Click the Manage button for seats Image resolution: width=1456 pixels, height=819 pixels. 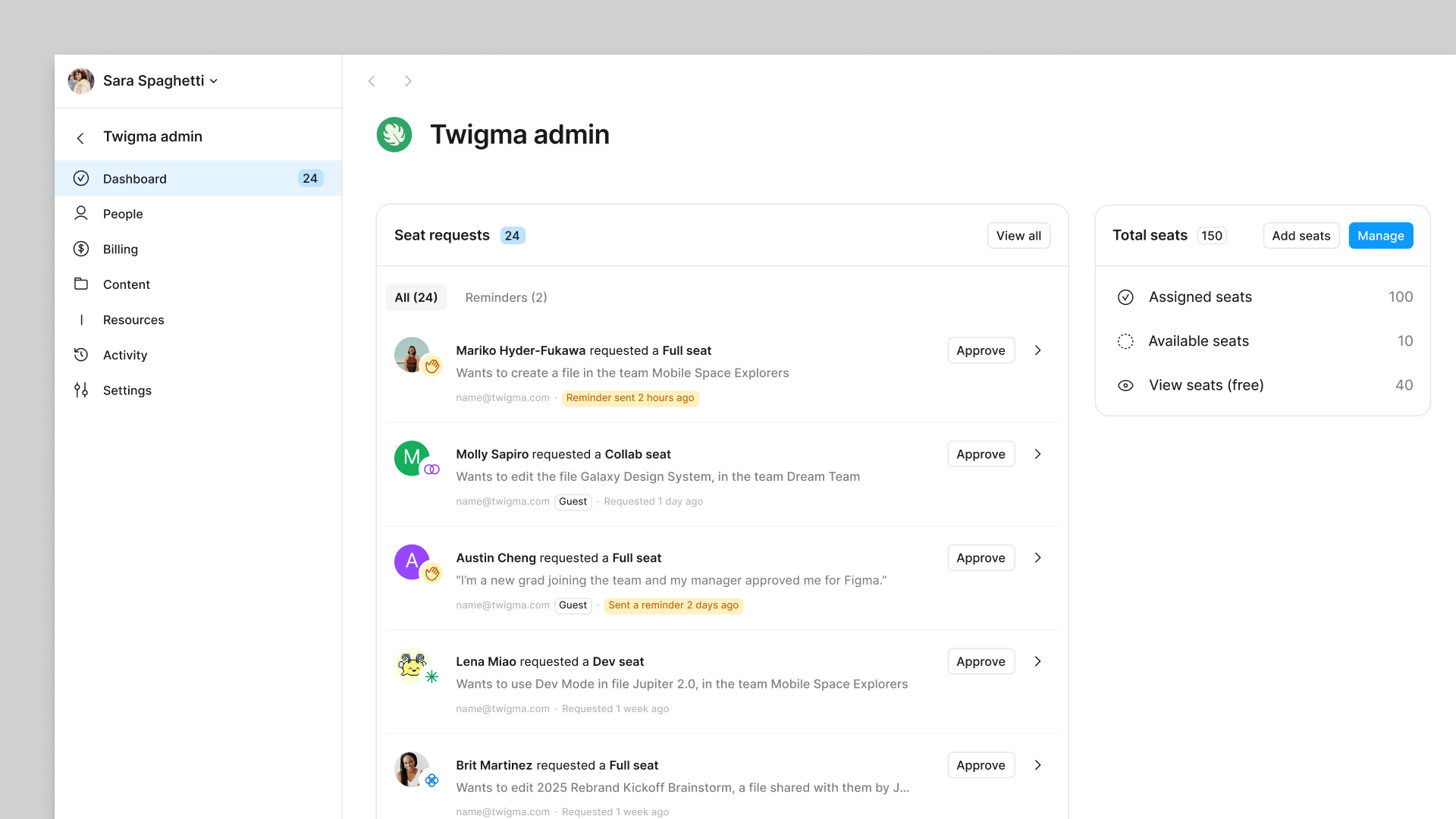coord(1381,235)
